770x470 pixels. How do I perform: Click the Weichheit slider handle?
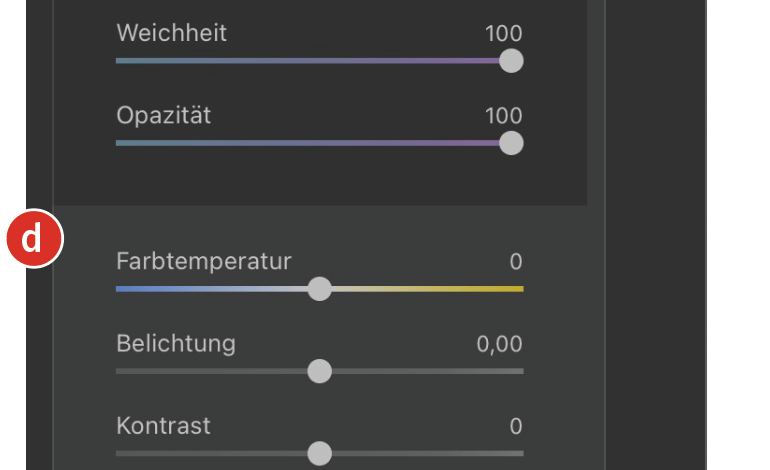511,61
